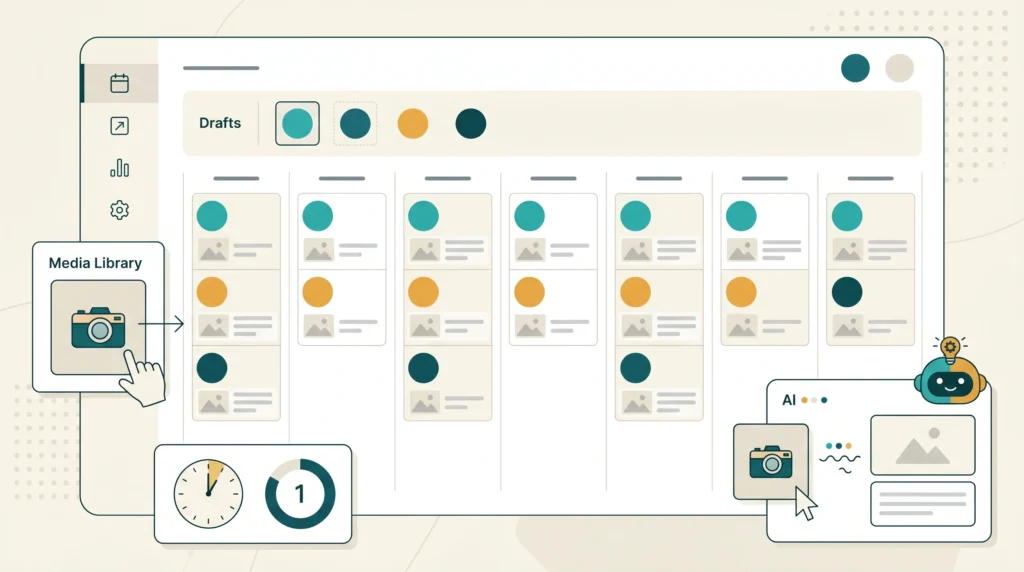Screen dimensions: 1024x572
Task: Open the calendar view in the sidebar
Action: (120, 84)
